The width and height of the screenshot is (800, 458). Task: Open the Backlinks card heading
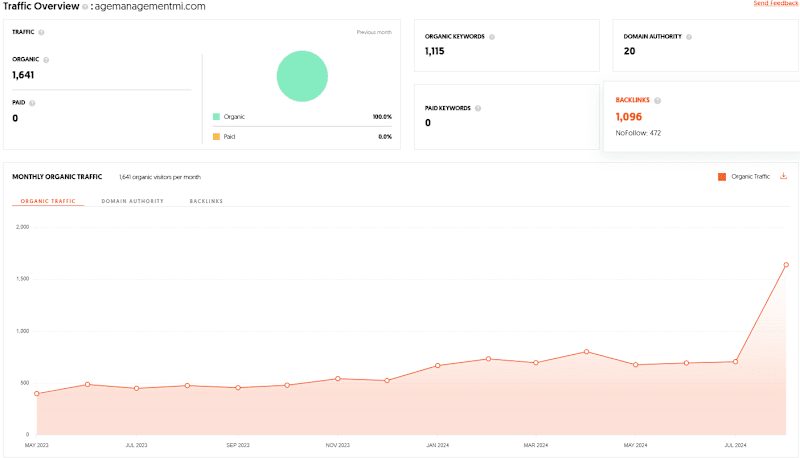[633, 100]
